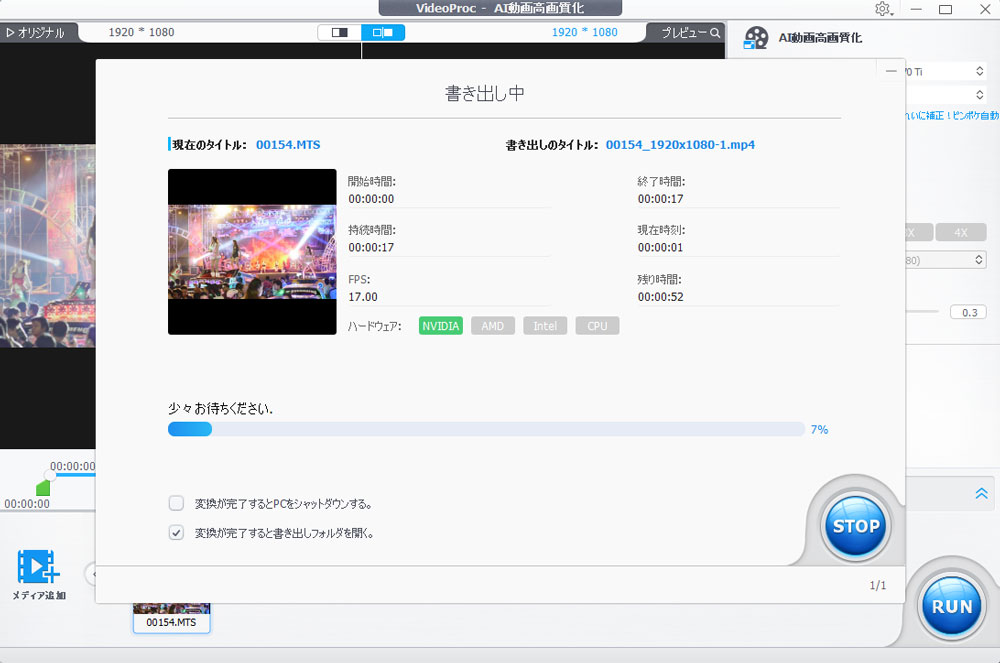Image resolution: width=1000 pixels, height=663 pixels.
Task: Select the 4X upscale button
Action: pyautogui.click(x=961, y=233)
